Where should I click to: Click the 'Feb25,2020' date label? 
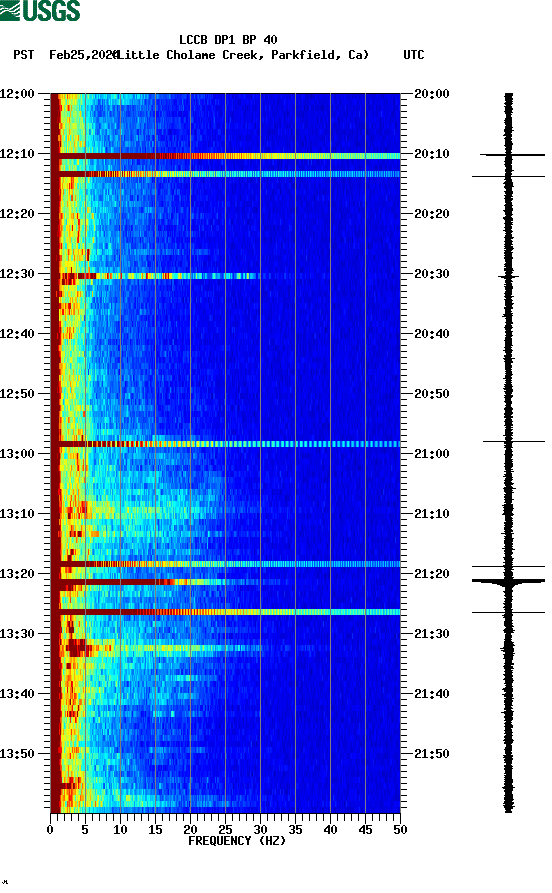(83, 55)
